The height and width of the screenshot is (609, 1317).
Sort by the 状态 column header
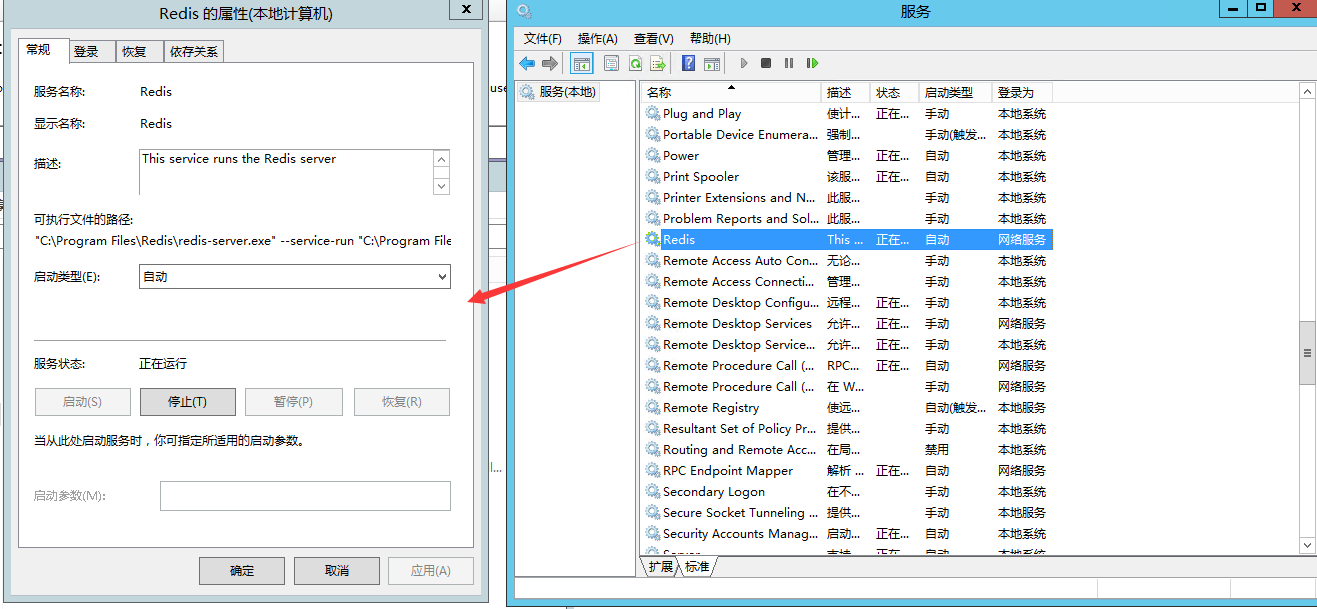pyautogui.click(x=894, y=92)
